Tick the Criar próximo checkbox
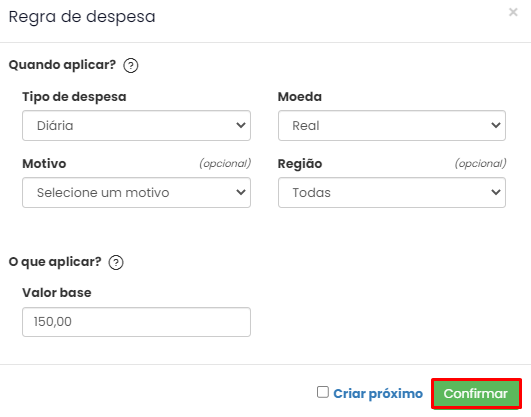This screenshot has height=417, width=531. point(323,392)
